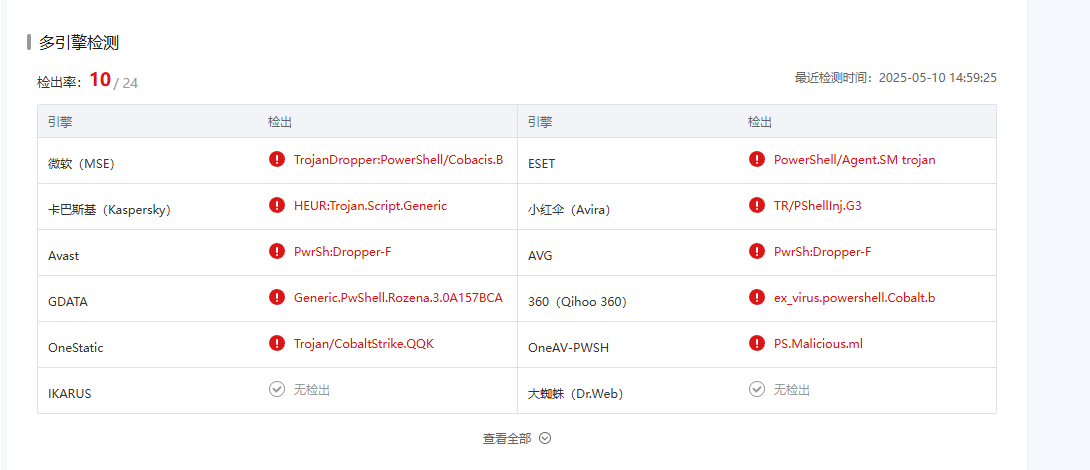Click the gray check icon in the Dr.Web row
Image resolution: width=1090 pixels, height=470 pixels.
click(757, 389)
